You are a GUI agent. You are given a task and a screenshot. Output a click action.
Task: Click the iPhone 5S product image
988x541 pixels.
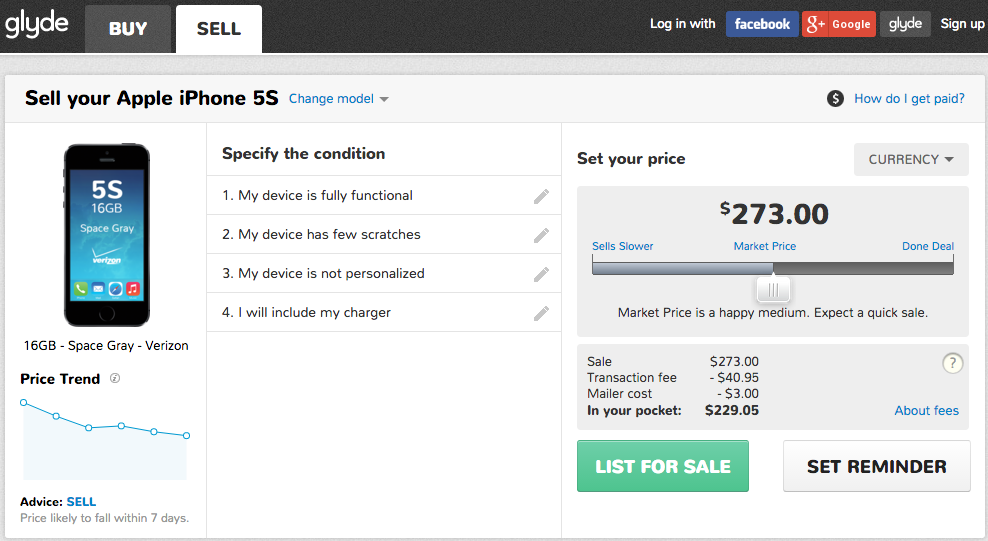click(106, 235)
